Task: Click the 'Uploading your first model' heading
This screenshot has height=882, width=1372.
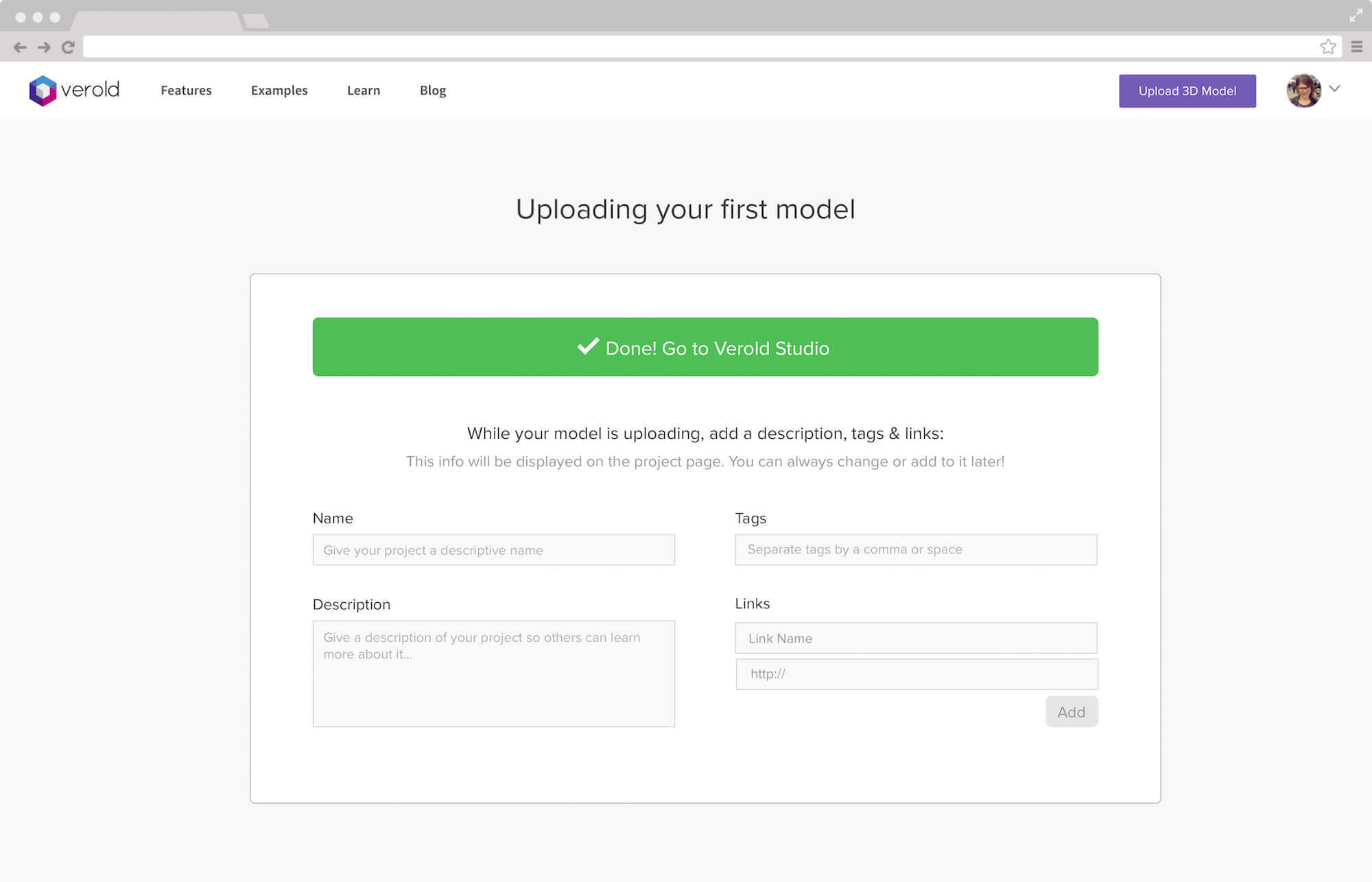Action: 685,210
